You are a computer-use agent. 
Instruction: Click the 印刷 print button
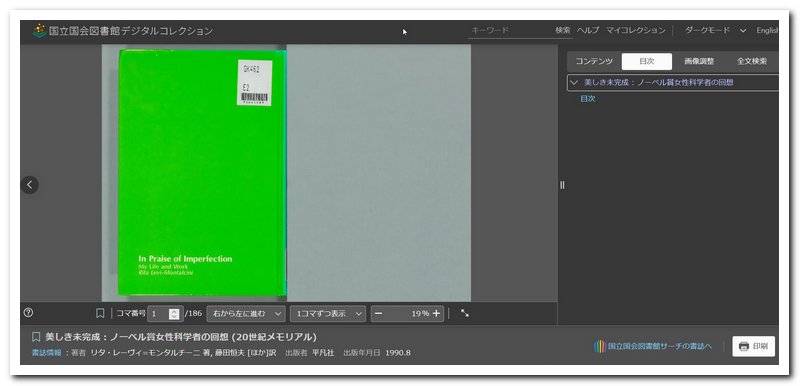tap(754, 346)
